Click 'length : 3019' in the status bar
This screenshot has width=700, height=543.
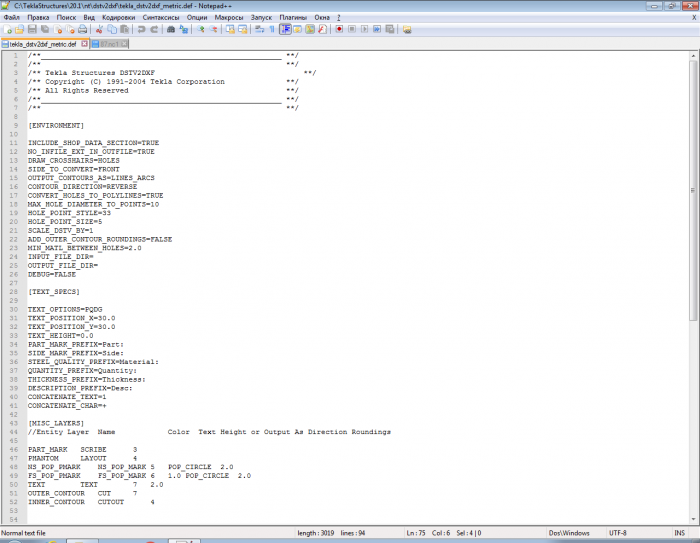[x=316, y=533]
